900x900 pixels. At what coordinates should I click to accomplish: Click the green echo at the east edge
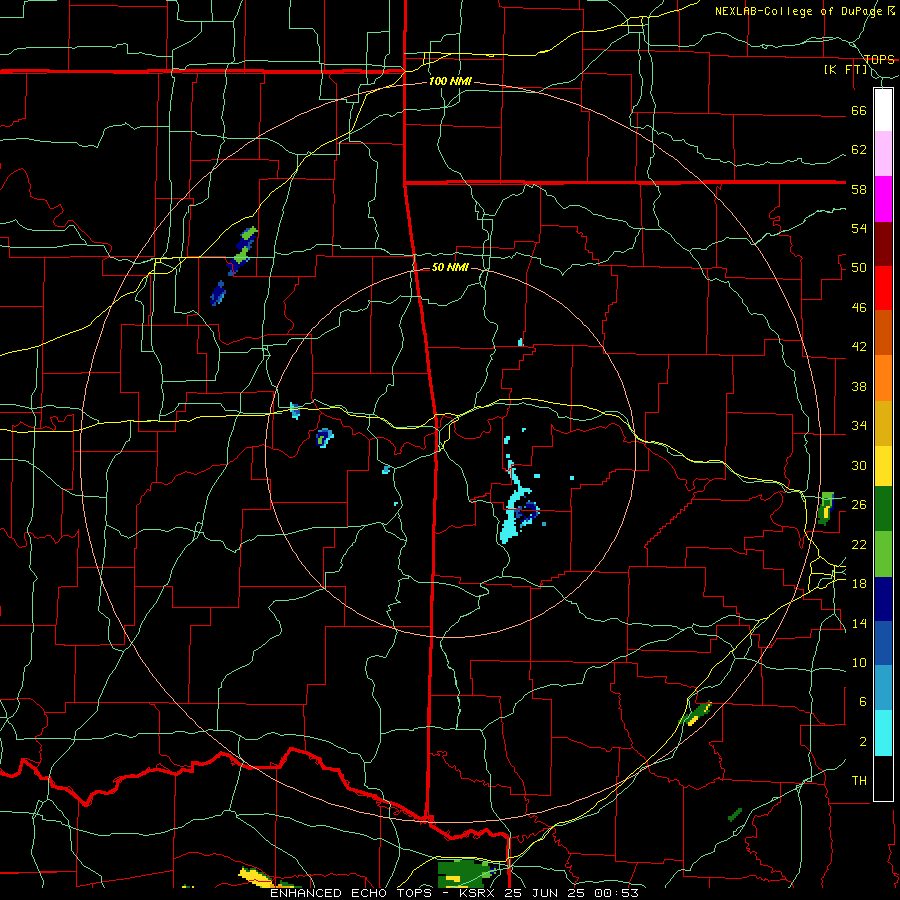pyautogui.click(x=826, y=508)
